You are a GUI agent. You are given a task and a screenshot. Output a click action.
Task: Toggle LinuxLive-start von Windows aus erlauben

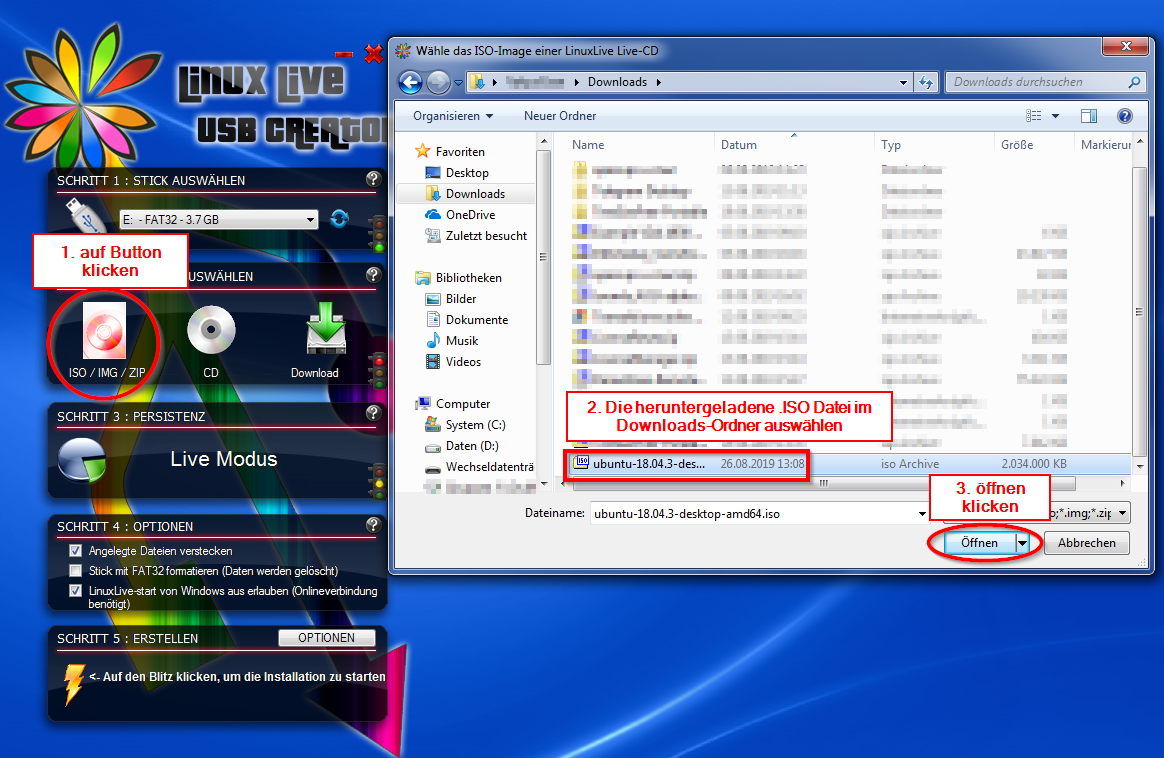(x=75, y=591)
